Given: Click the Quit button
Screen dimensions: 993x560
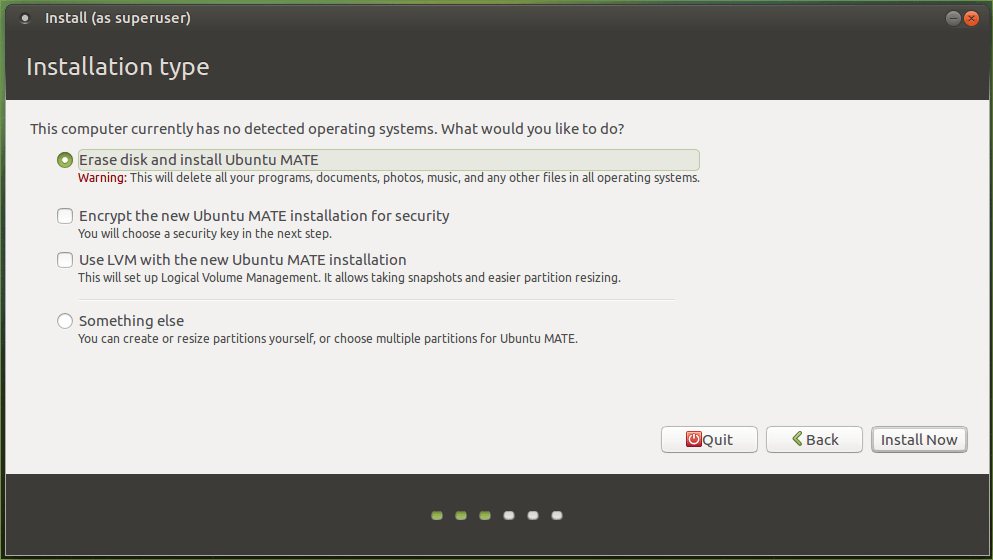Looking at the screenshot, I should (x=709, y=440).
